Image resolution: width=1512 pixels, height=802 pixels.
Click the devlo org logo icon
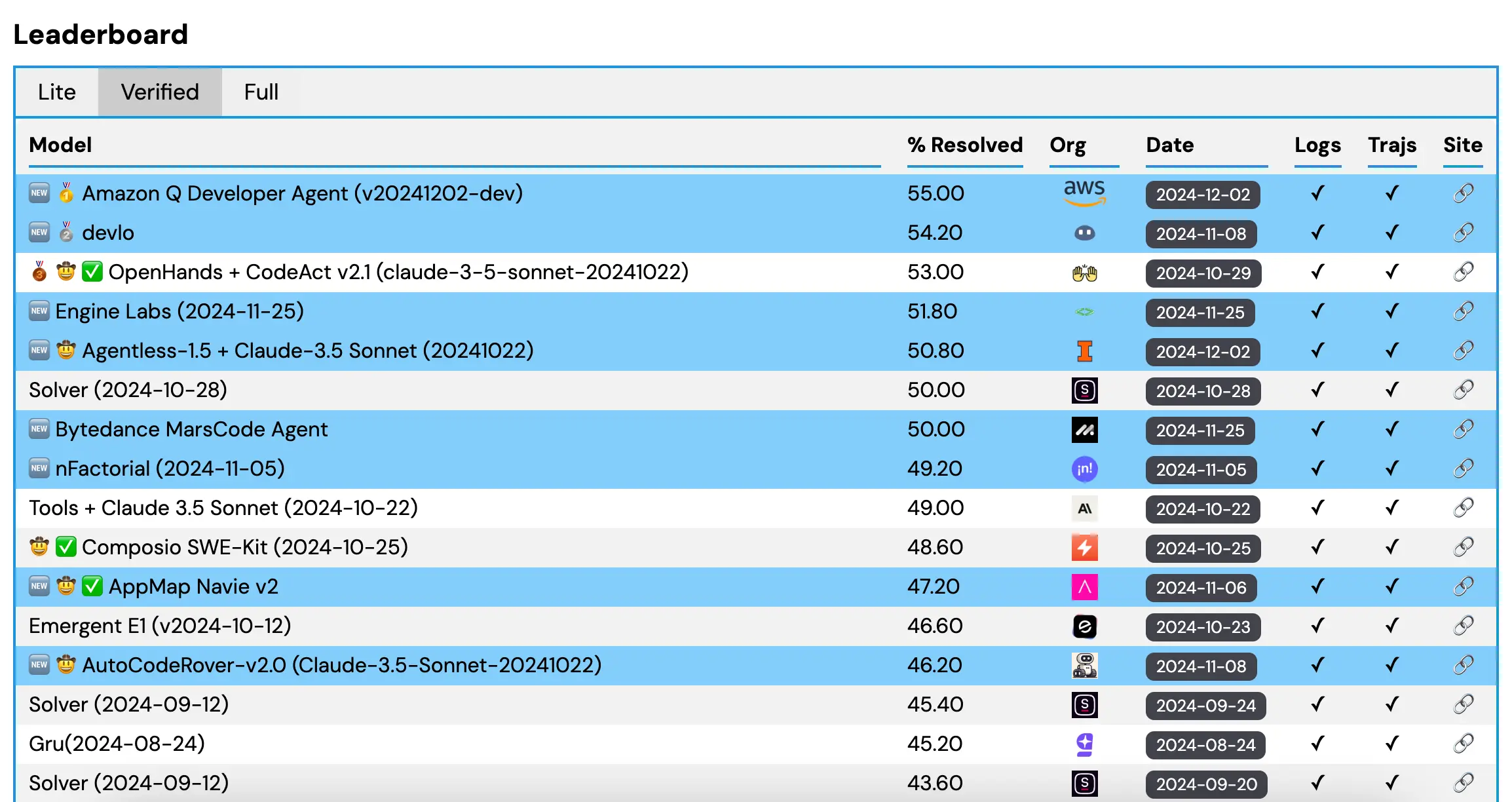[x=1084, y=233]
